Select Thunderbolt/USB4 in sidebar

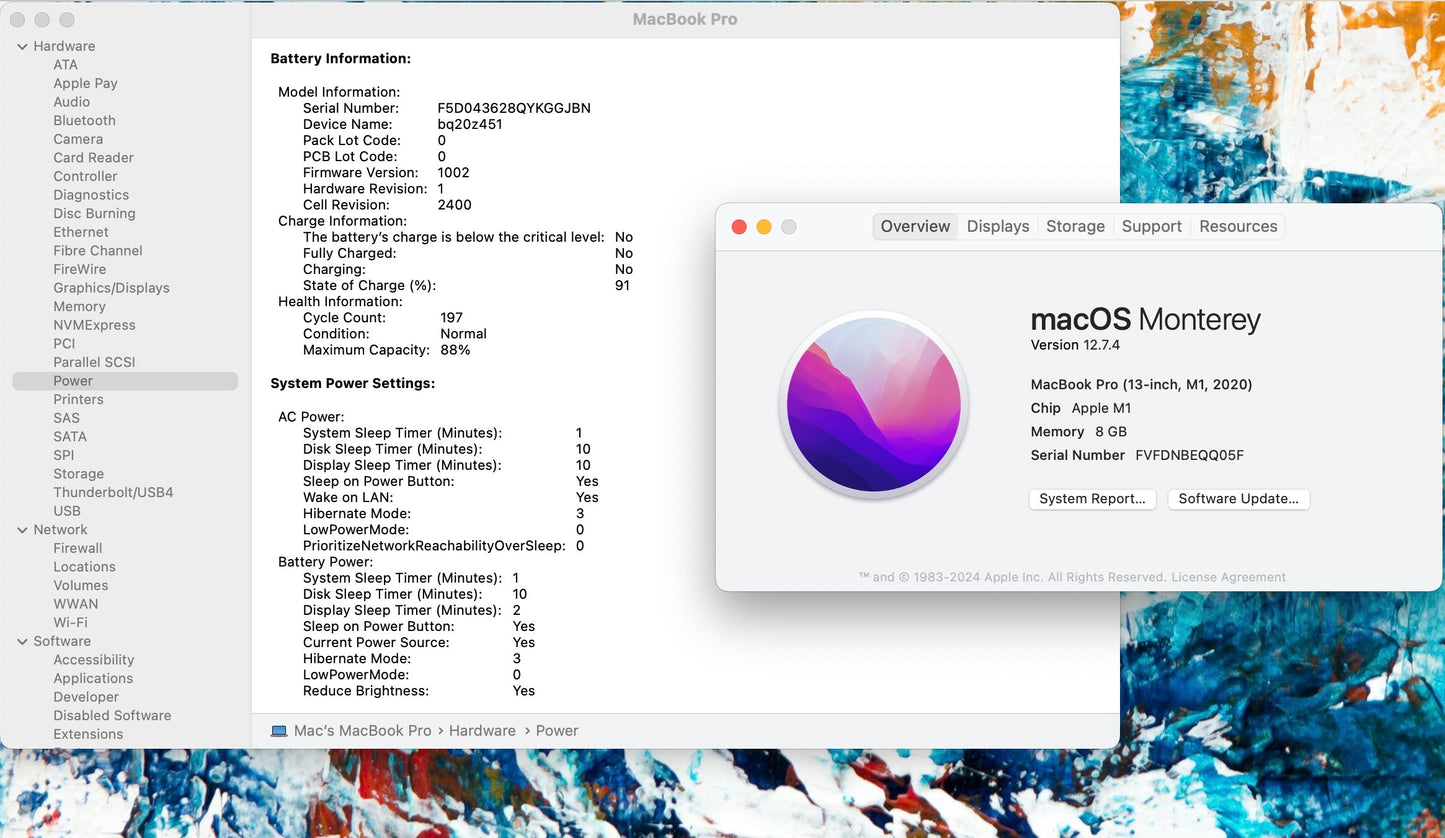pos(113,493)
